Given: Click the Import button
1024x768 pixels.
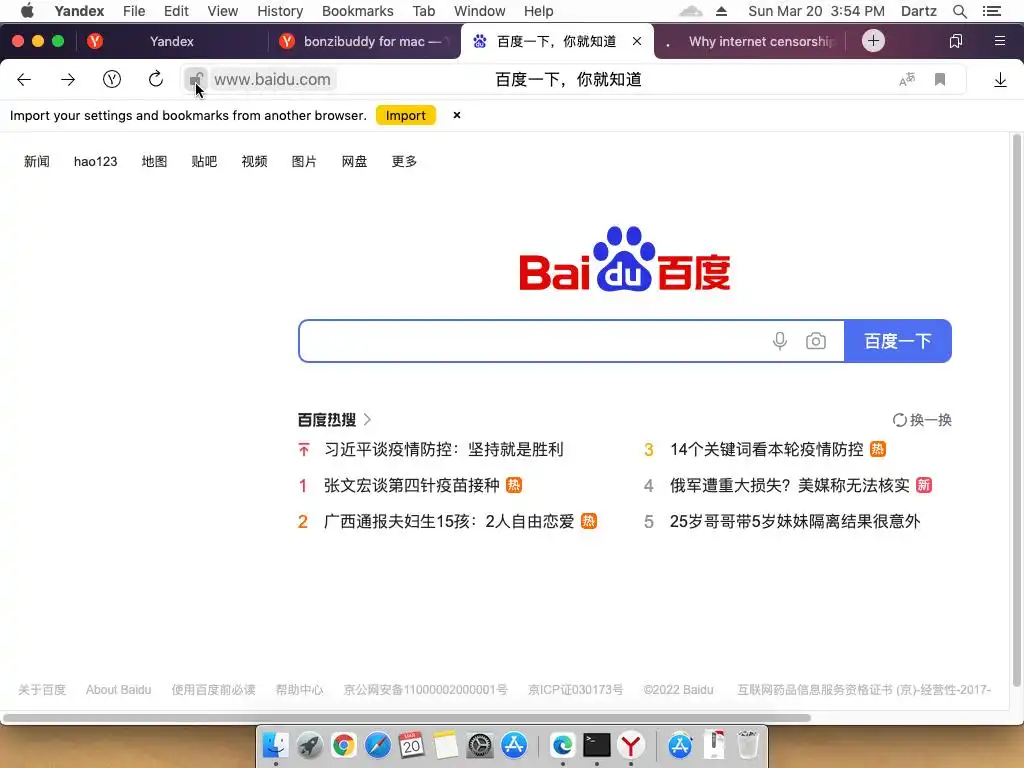Looking at the screenshot, I should point(406,116).
